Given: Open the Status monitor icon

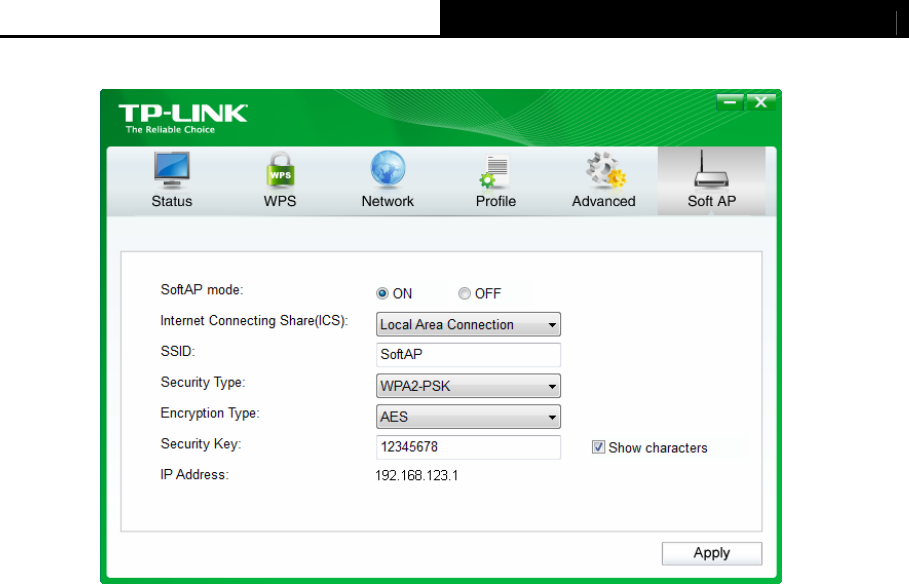Looking at the screenshot, I should tap(172, 170).
